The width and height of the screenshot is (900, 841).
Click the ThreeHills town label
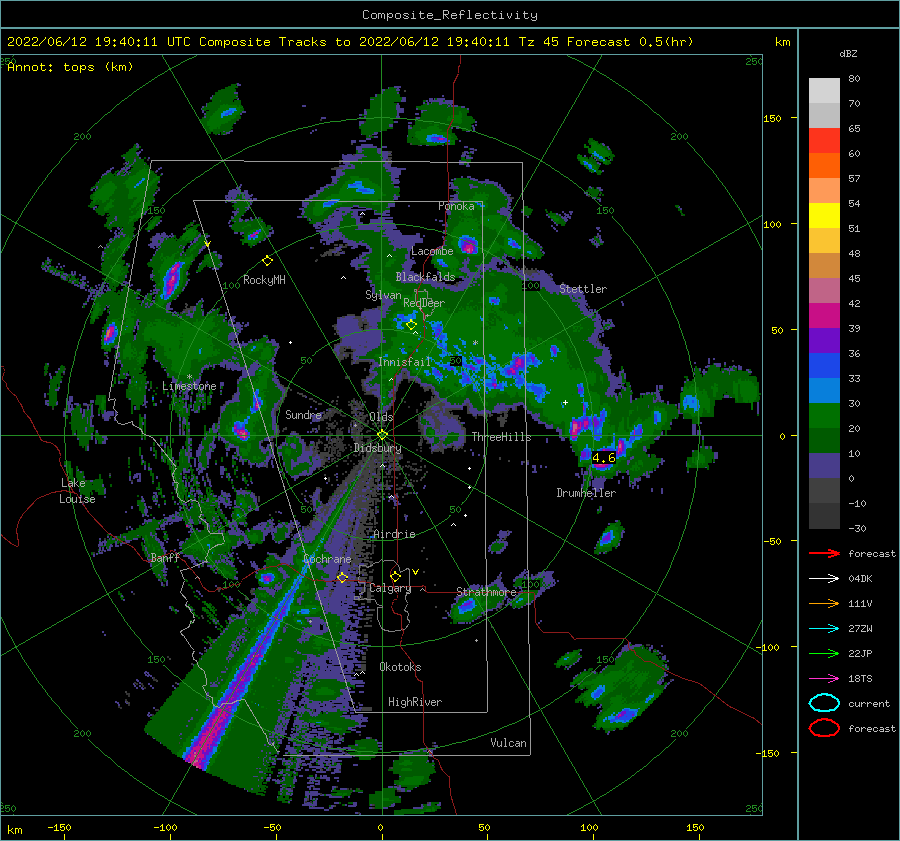point(501,437)
